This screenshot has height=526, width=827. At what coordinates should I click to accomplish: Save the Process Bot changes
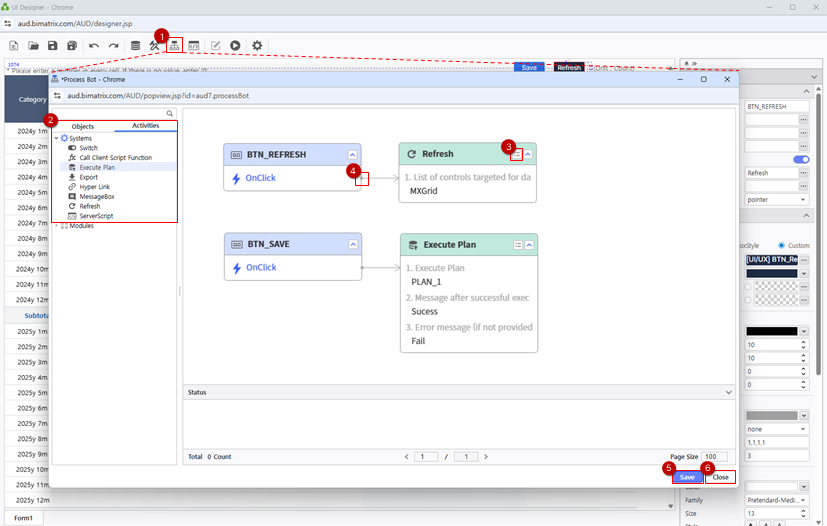pyautogui.click(x=686, y=478)
